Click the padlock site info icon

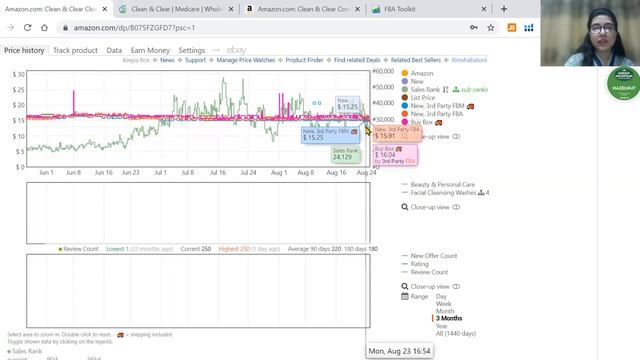tap(65, 28)
